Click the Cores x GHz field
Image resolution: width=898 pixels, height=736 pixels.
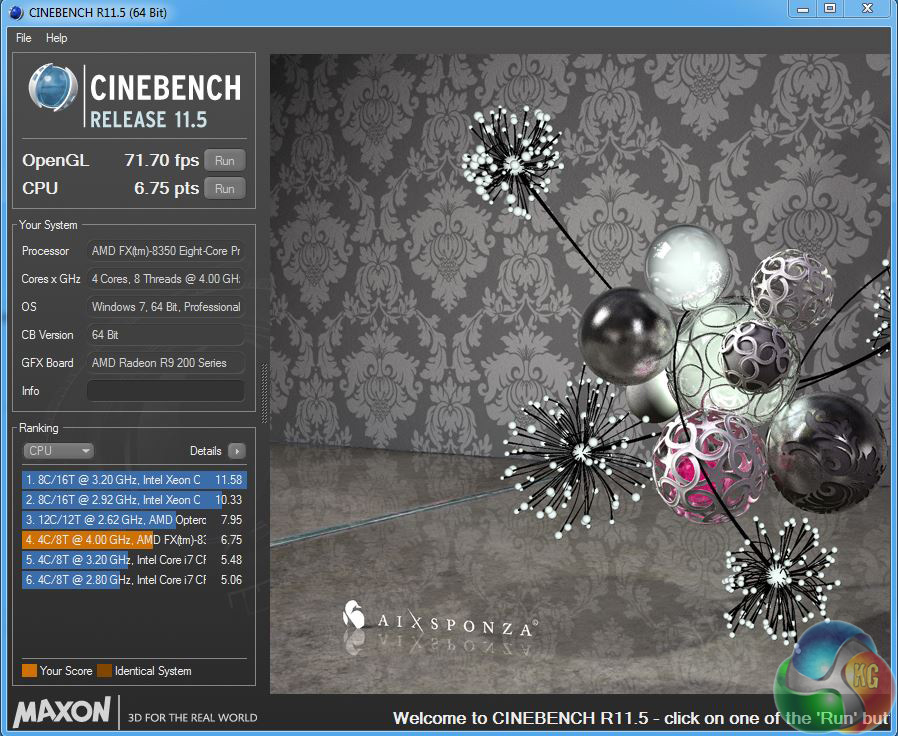166,279
